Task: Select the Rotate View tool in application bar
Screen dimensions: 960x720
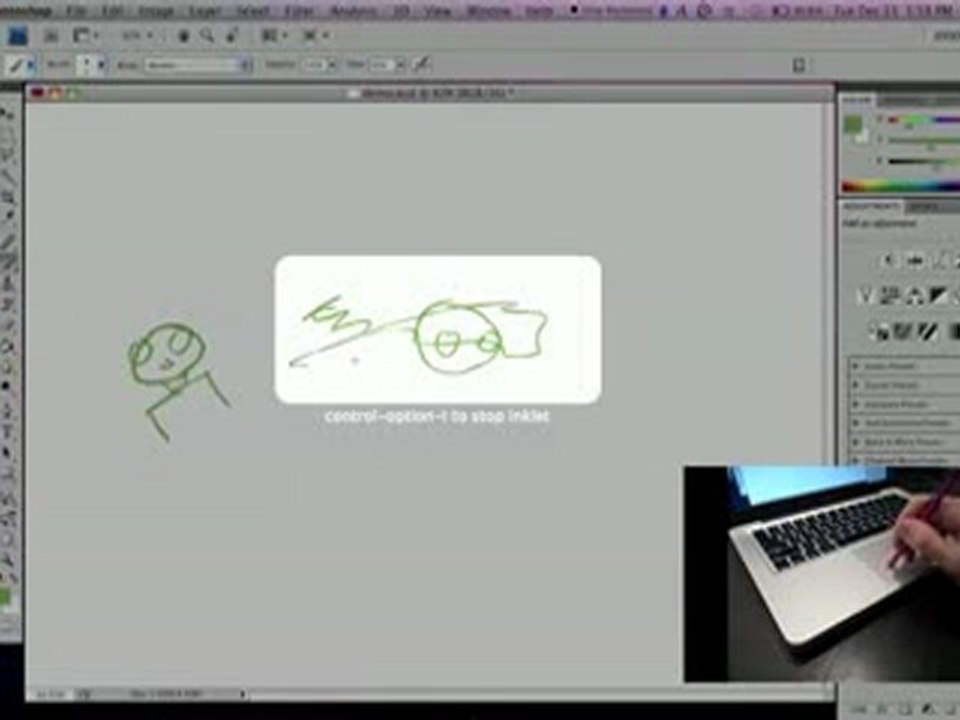Action: [x=232, y=36]
